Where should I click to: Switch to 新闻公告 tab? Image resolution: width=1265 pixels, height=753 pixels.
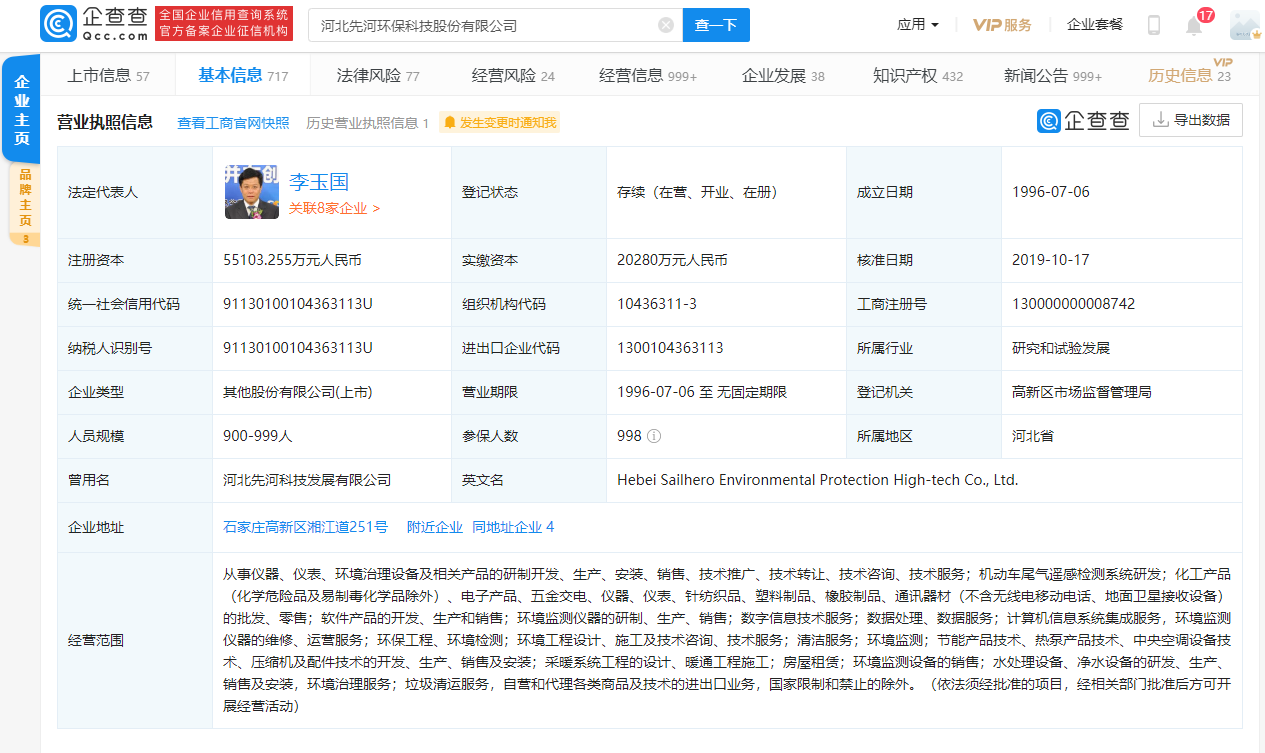(1053, 75)
